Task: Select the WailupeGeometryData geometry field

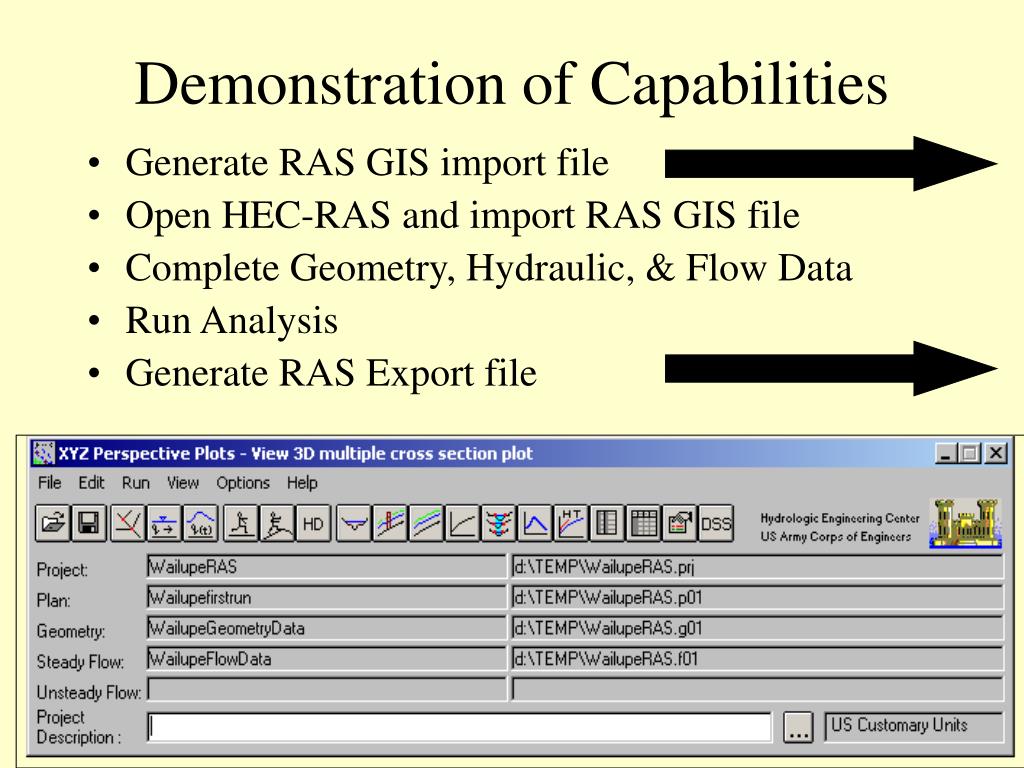Action: (x=327, y=628)
